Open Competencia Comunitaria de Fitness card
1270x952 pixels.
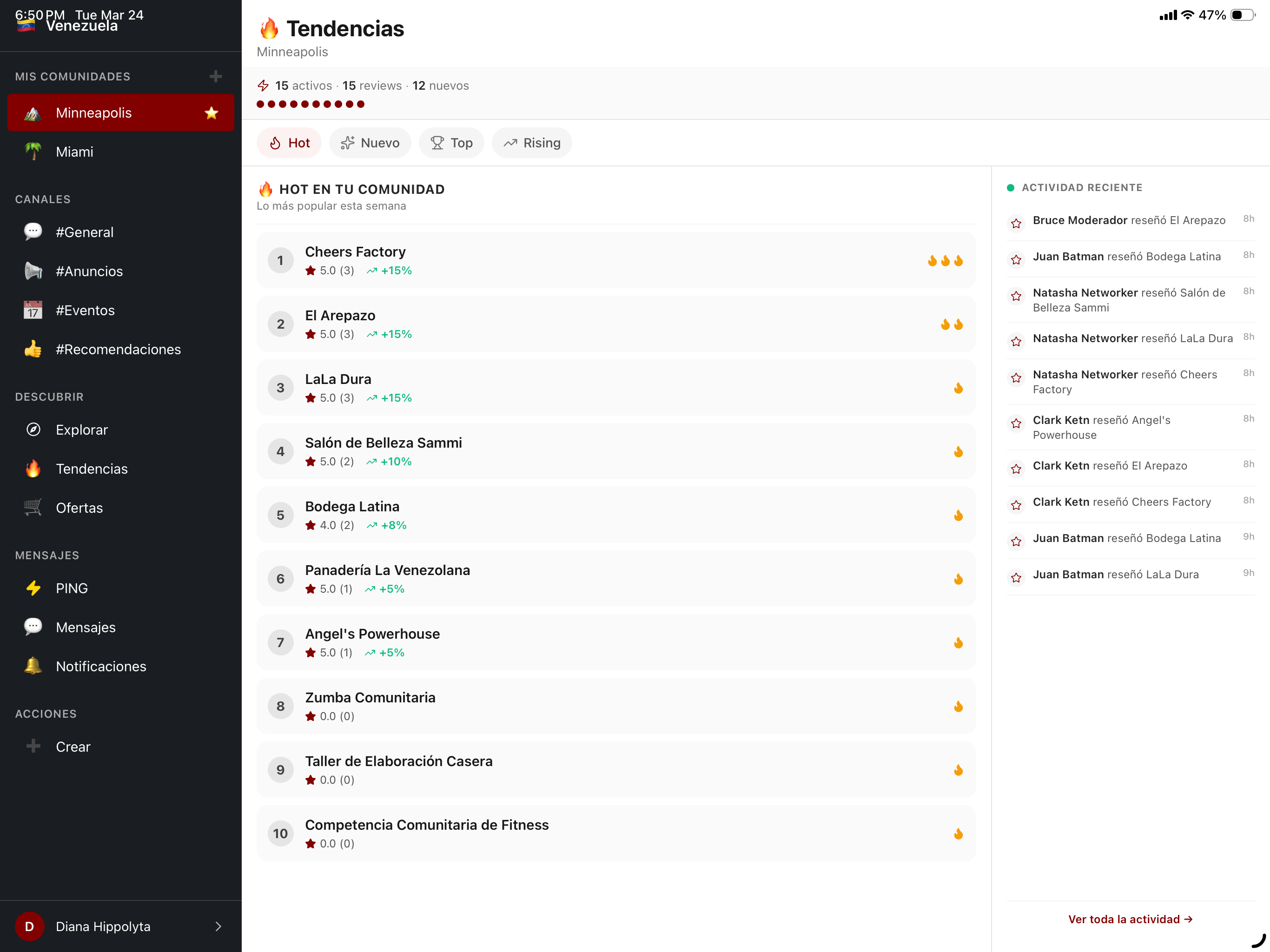click(616, 834)
